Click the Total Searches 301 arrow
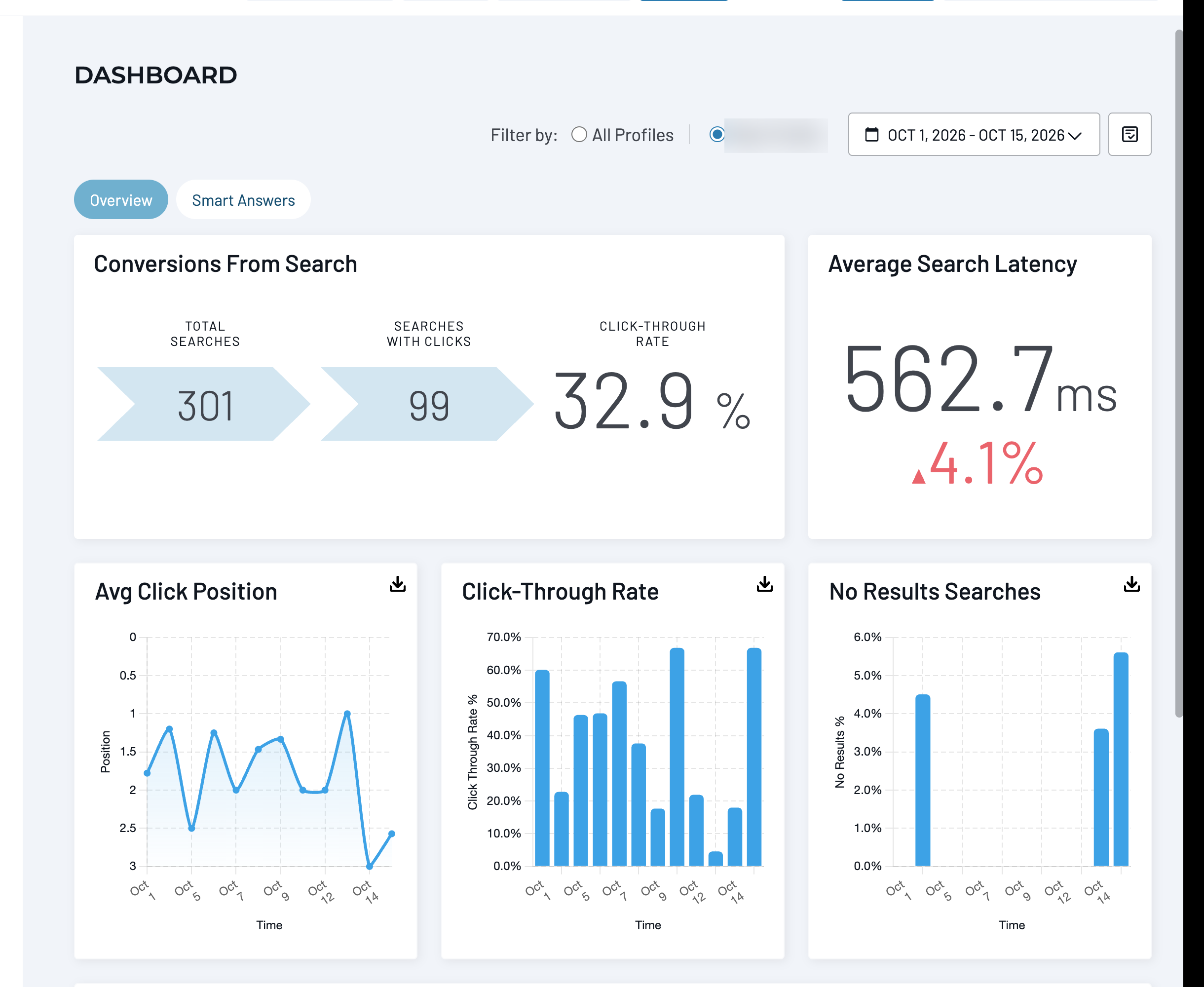This screenshot has height=987, width=1204. coord(204,404)
